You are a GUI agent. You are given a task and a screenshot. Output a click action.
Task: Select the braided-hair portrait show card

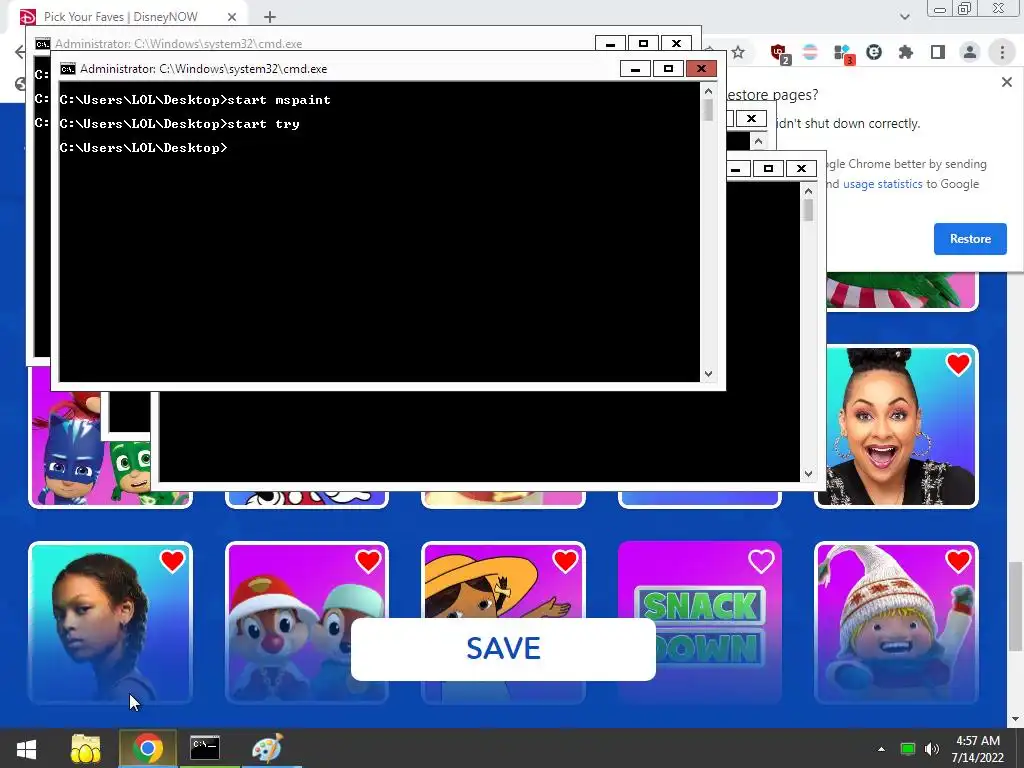pos(110,623)
